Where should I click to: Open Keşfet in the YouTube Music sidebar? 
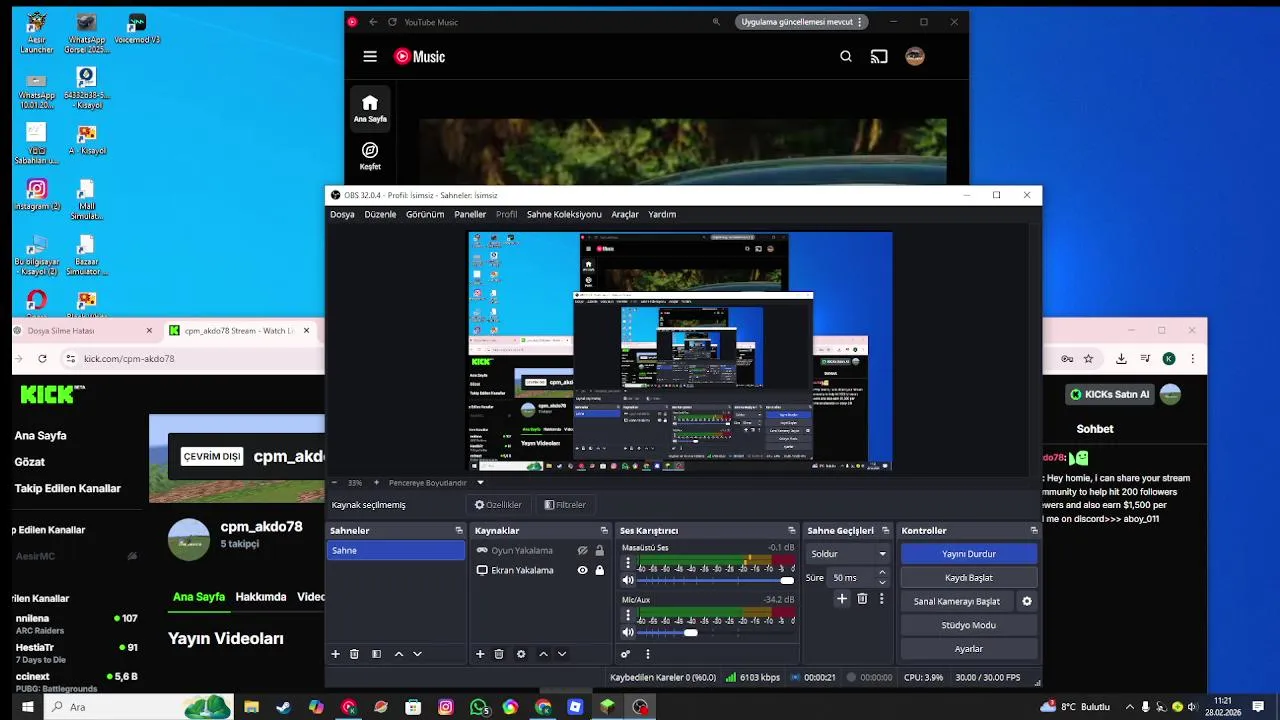tap(370, 156)
